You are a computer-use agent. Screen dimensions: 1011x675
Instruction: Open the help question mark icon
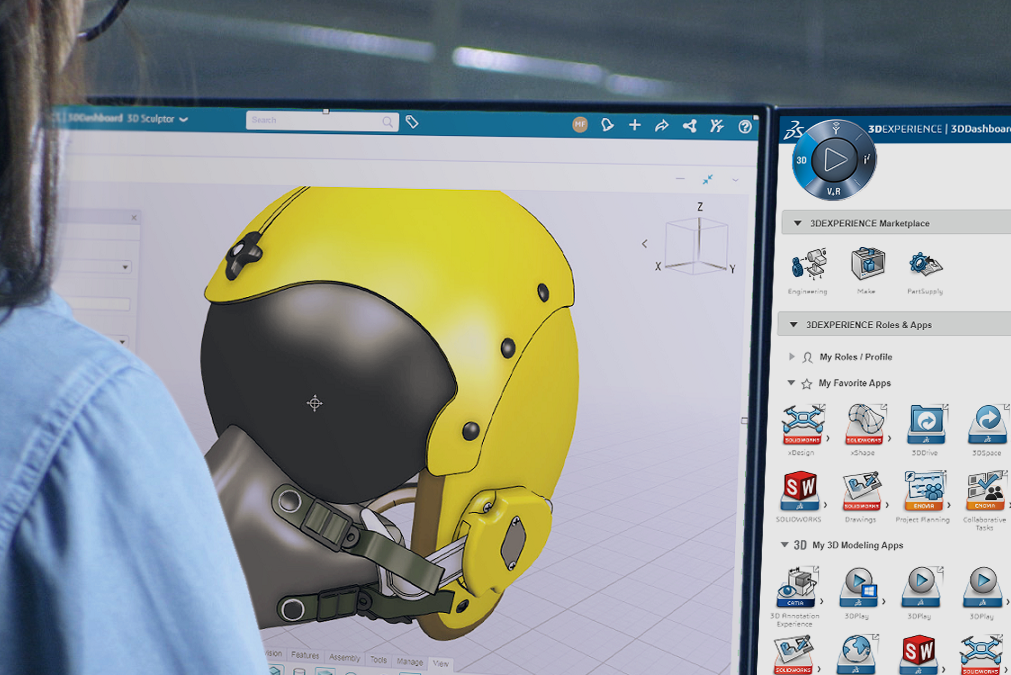coord(745,126)
